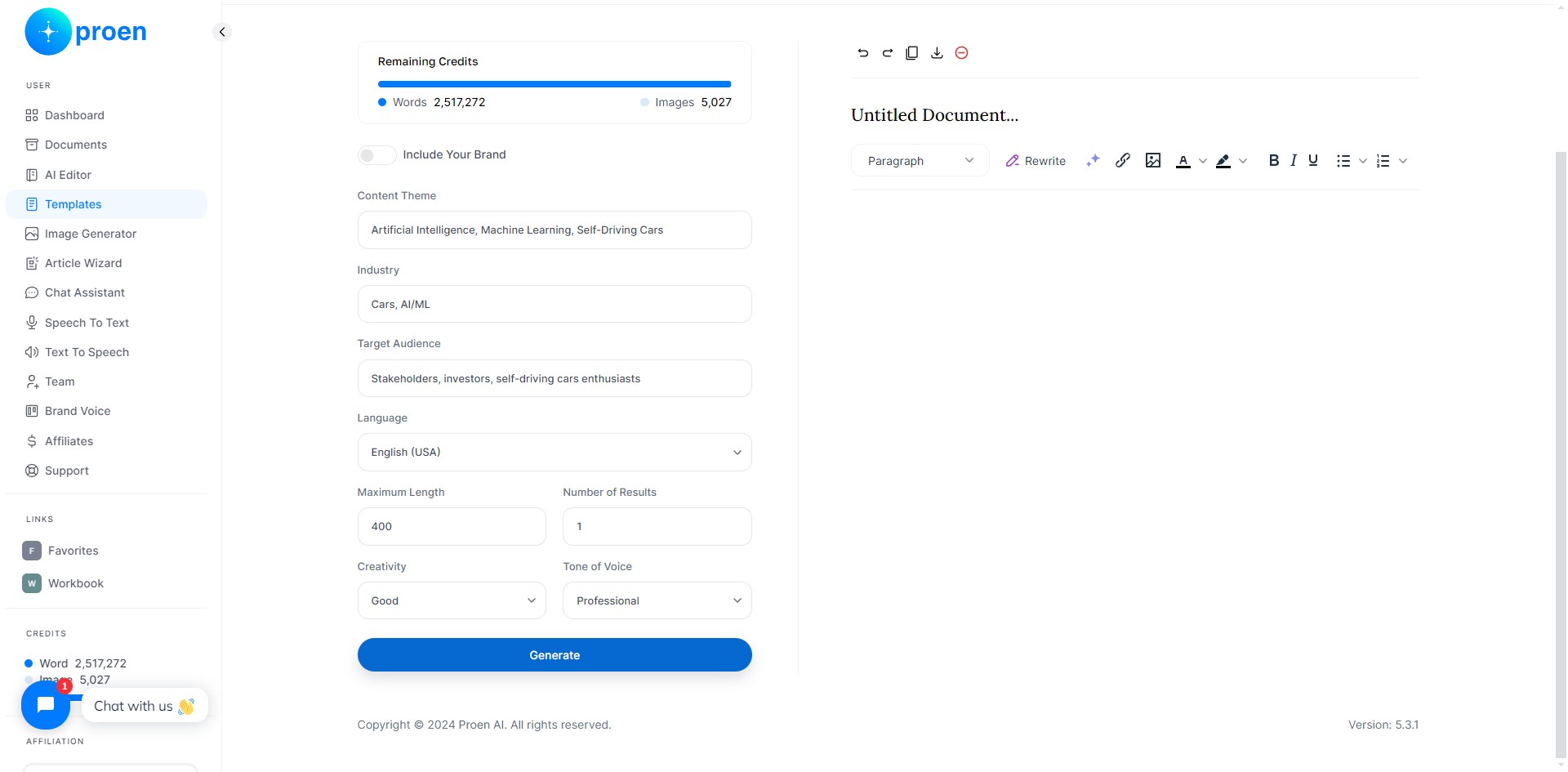Open Brand Voice
This screenshot has height=772, width=1568.
pos(106,411)
